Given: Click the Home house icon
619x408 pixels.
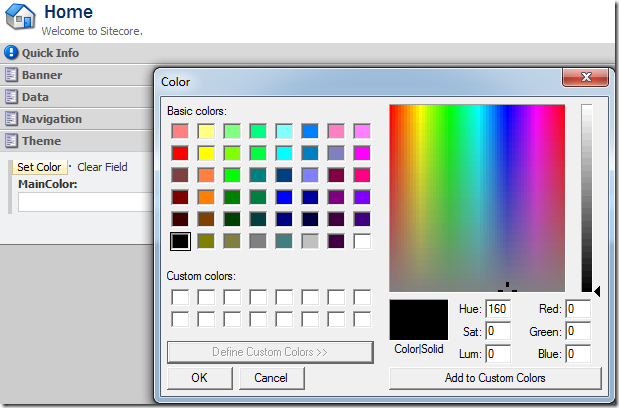Looking at the screenshot, I should 20,18.
